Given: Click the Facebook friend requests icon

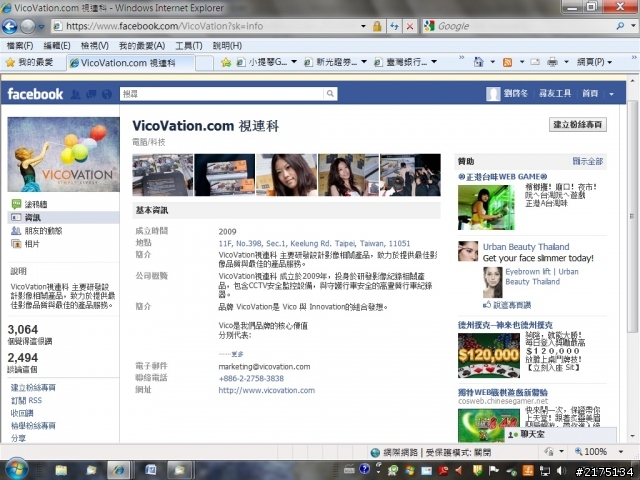Looking at the screenshot, I should (x=76, y=94).
